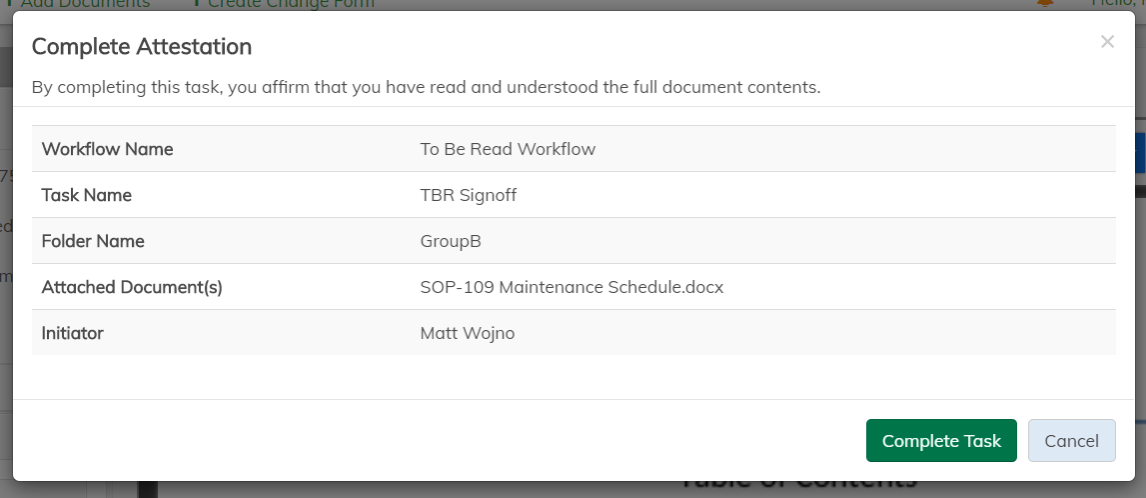Click the notification bell icon
The height and width of the screenshot is (498, 1146).
pyautogui.click(x=1046, y=4)
